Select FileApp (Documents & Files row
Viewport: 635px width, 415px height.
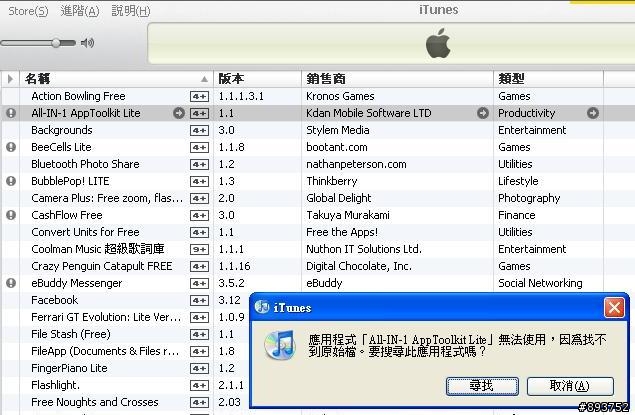click(126, 351)
